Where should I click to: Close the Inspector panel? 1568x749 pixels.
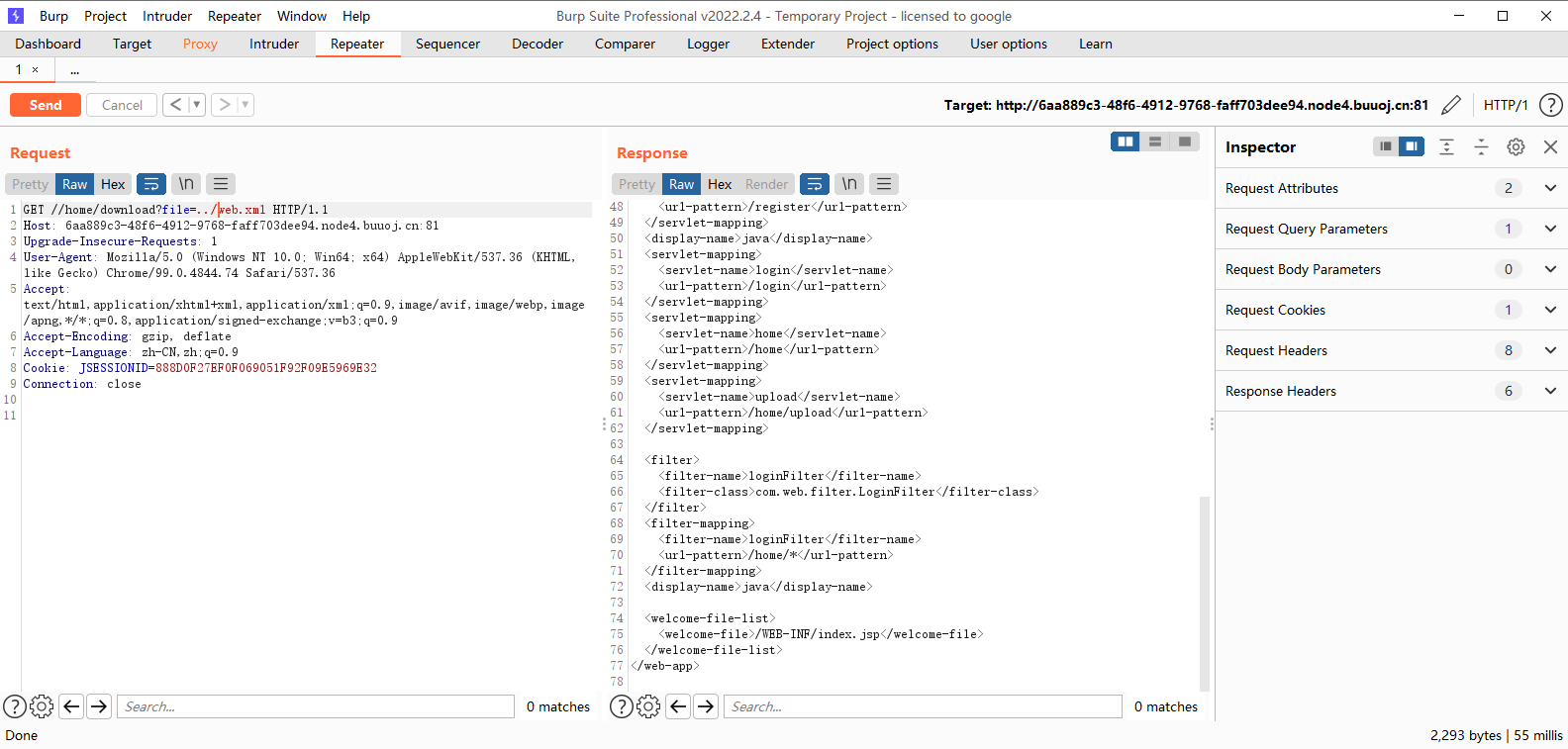coord(1550,146)
